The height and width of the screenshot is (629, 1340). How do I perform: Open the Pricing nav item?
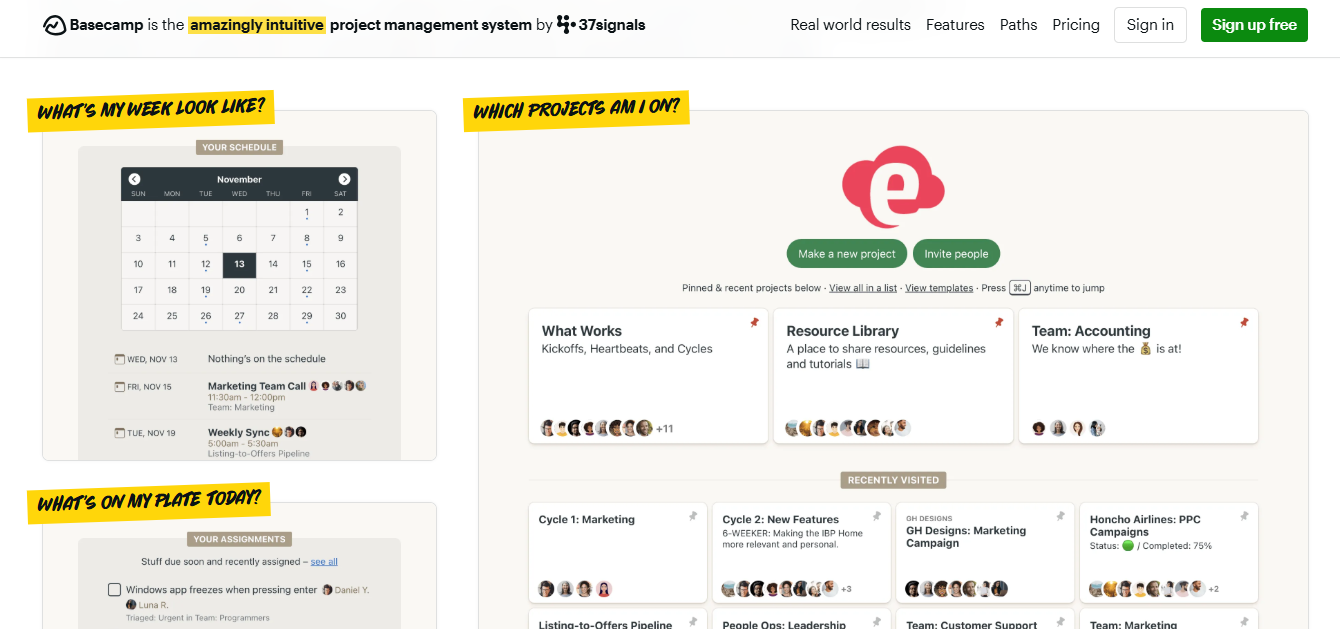click(x=1076, y=25)
